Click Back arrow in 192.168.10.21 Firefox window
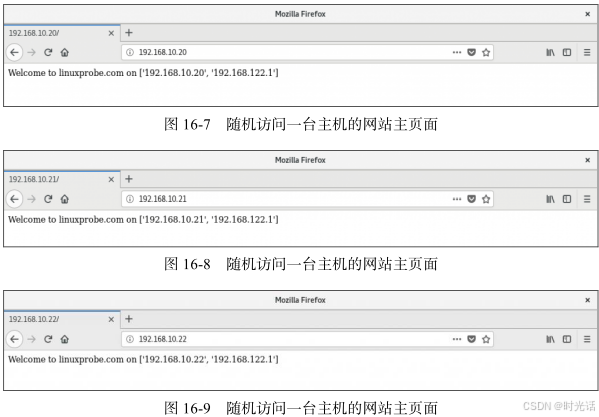 point(15,199)
